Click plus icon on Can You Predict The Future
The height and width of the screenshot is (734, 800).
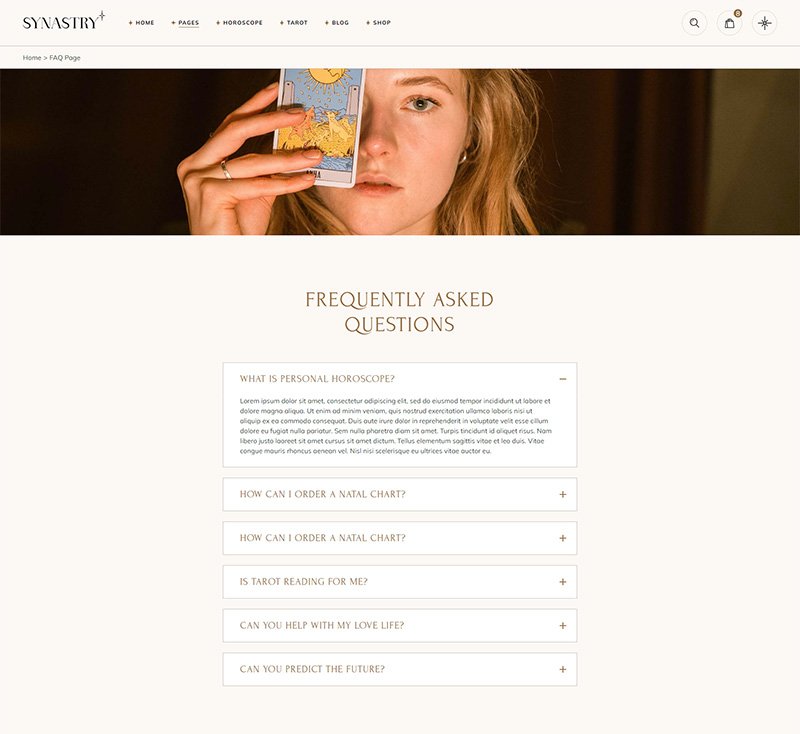[563, 669]
